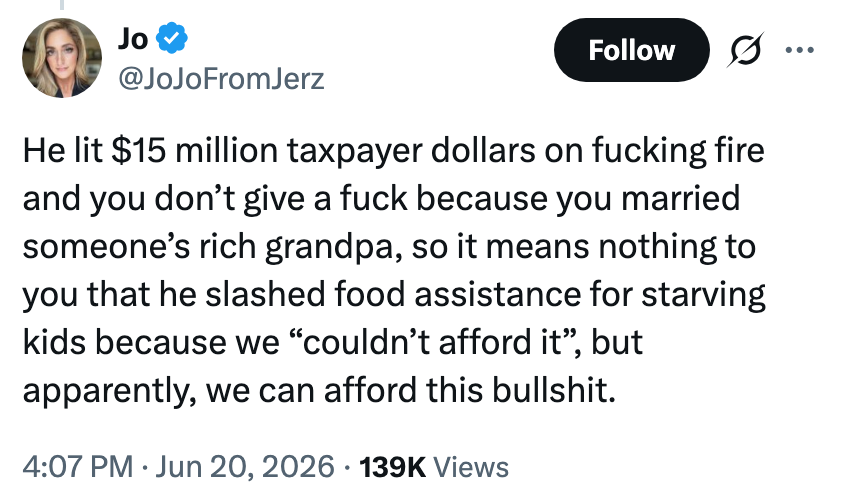Screen dimensions: 842x500
Task: Follow the @JoJoFromJerz account
Action: (632, 50)
